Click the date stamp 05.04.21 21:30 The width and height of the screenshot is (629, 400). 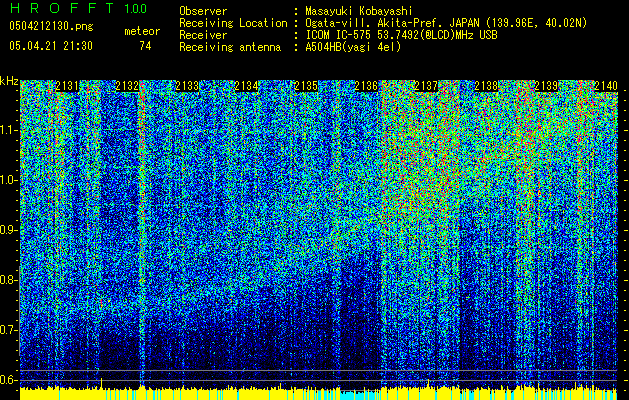point(51,46)
